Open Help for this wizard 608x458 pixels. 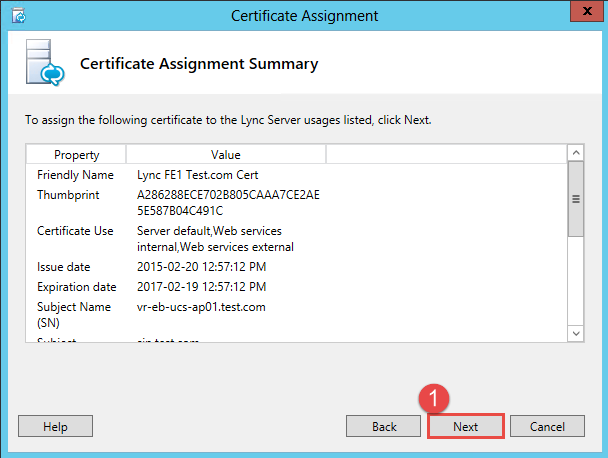(x=55, y=426)
